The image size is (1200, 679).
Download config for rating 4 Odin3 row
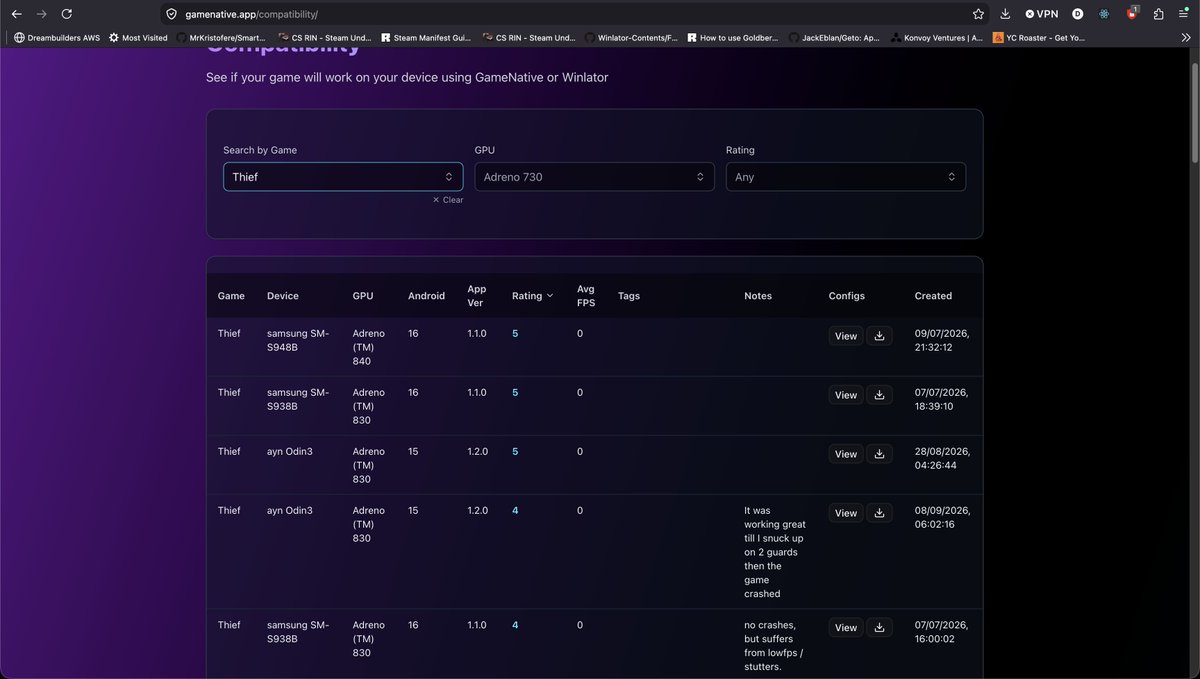[879, 513]
